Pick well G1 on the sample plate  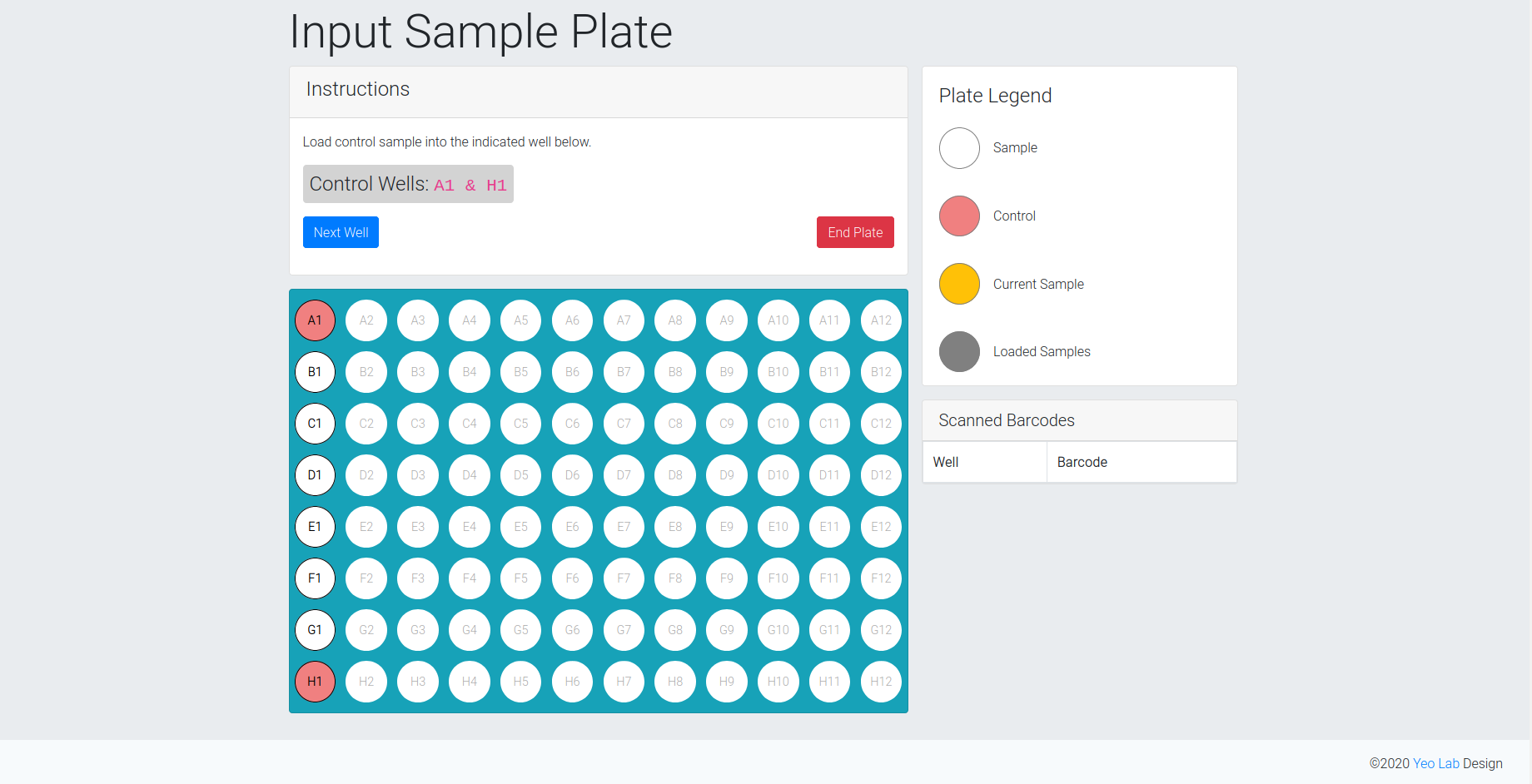tap(315, 630)
